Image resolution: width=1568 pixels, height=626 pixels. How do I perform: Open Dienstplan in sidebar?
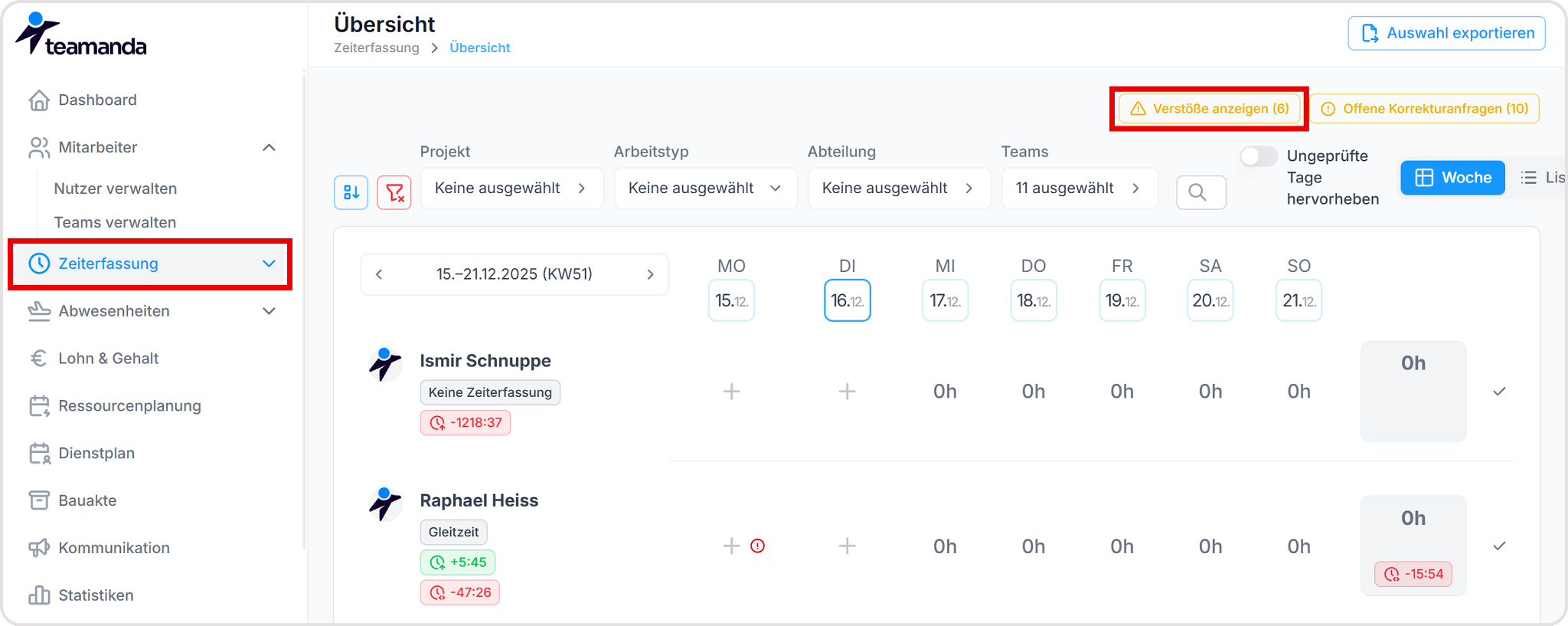(x=96, y=454)
